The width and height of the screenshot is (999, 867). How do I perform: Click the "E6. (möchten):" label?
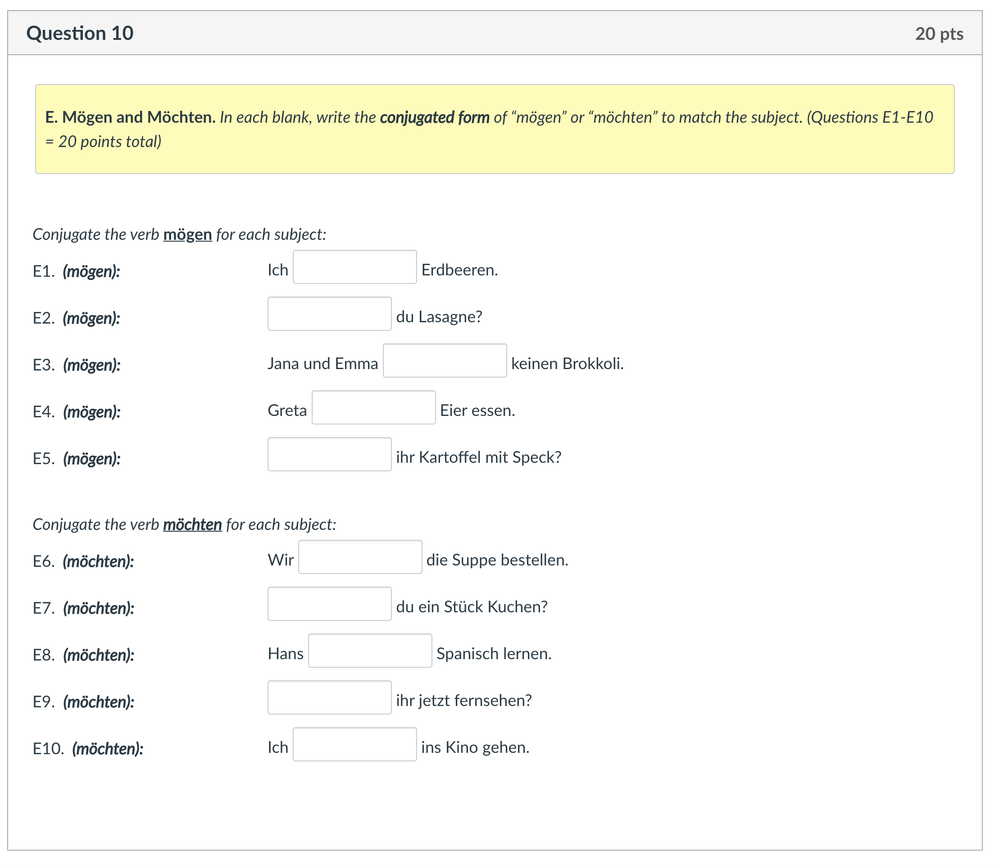(x=83, y=561)
